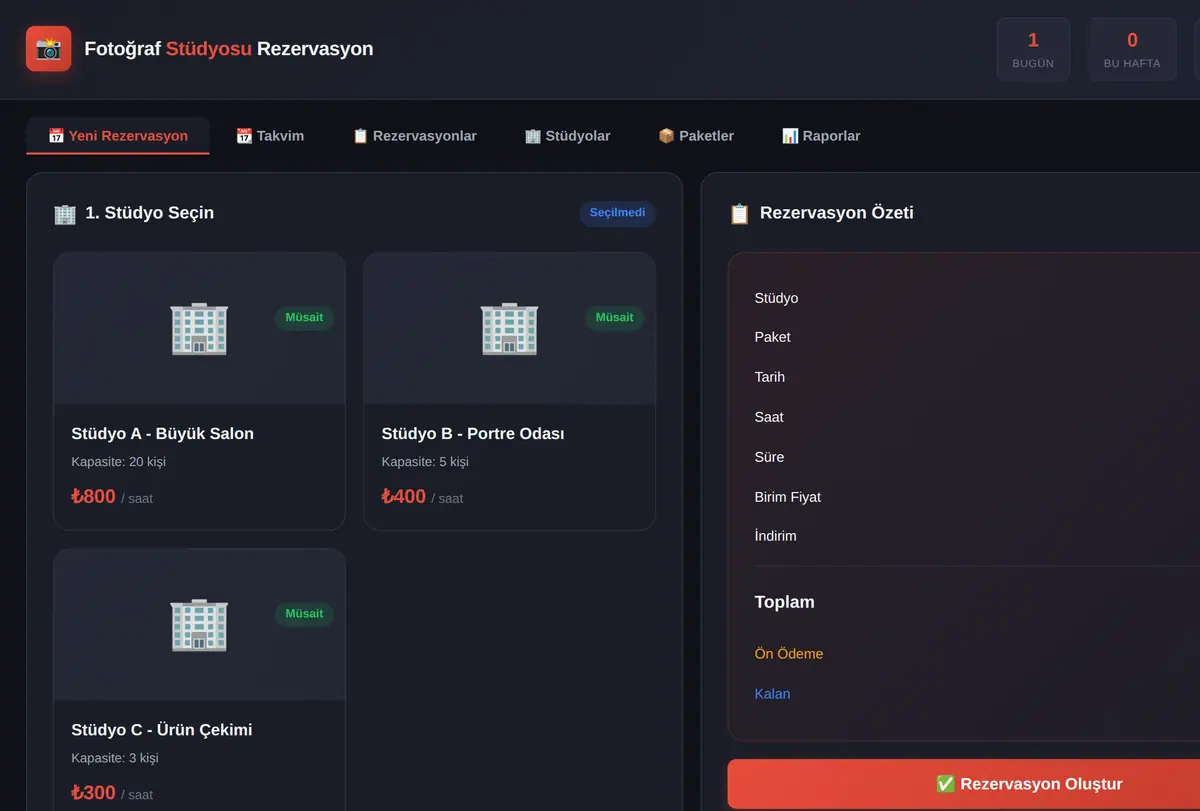Select 'Stüdyo B - Portre Odası' title
This screenshot has width=1200, height=811.
473,434
